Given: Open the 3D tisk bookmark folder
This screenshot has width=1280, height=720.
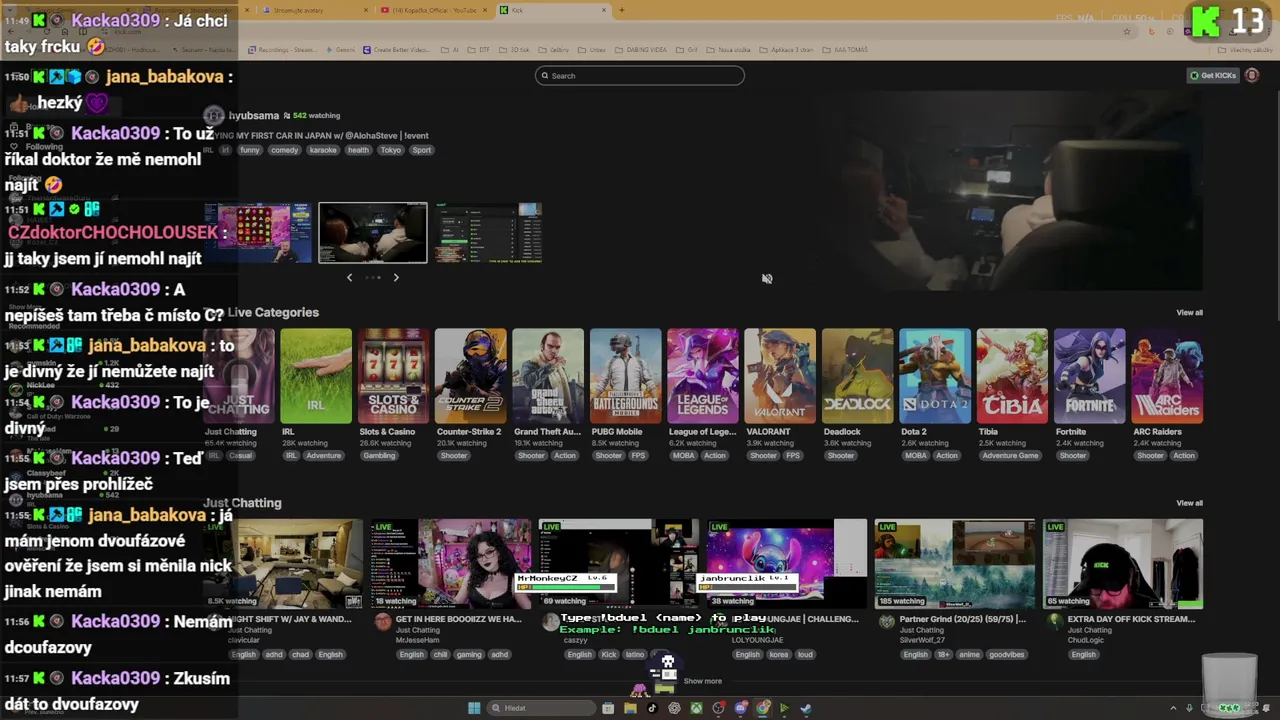Looking at the screenshot, I should 516,50.
